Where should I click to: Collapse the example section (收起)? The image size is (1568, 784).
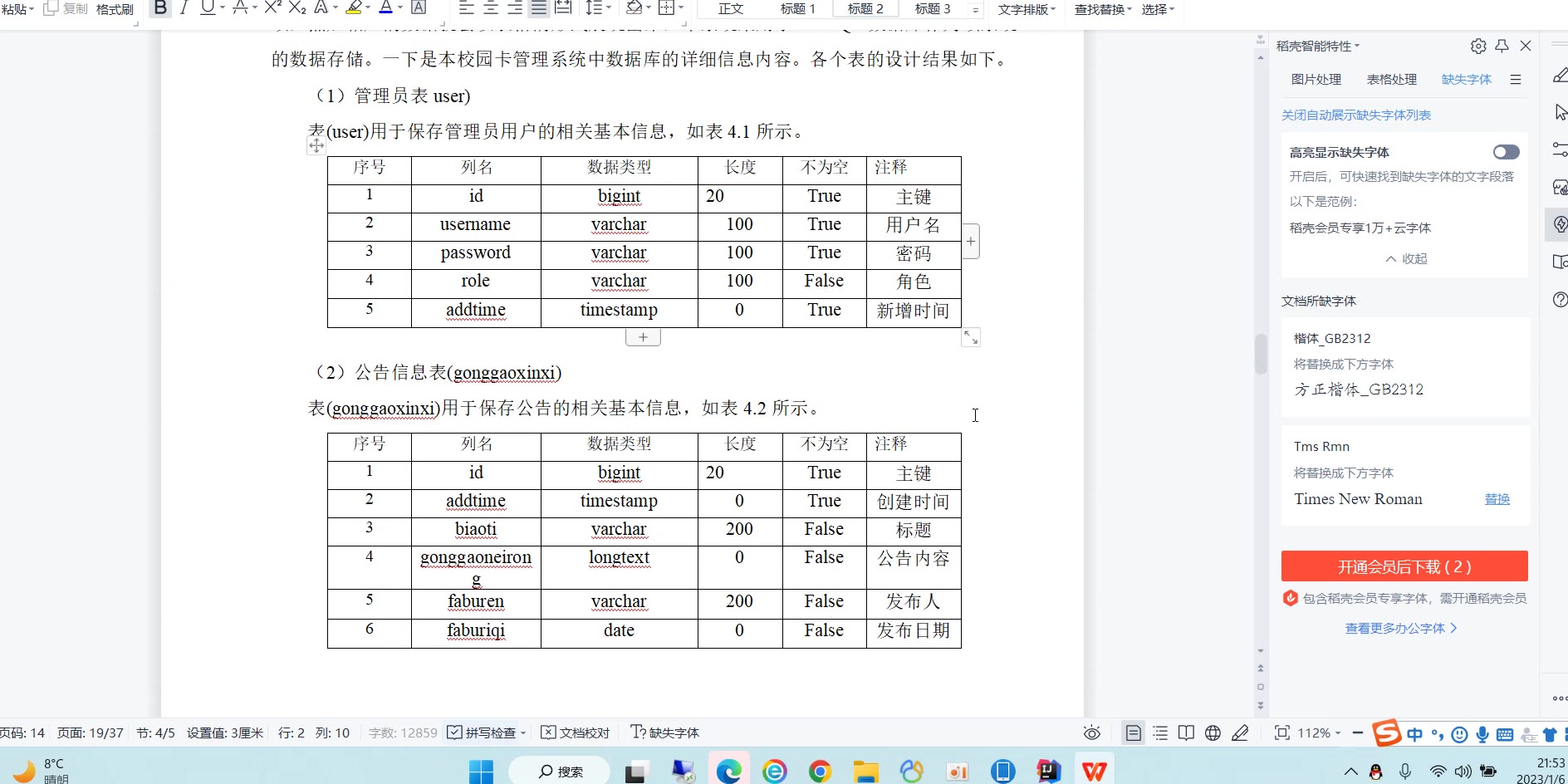tap(1406, 259)
